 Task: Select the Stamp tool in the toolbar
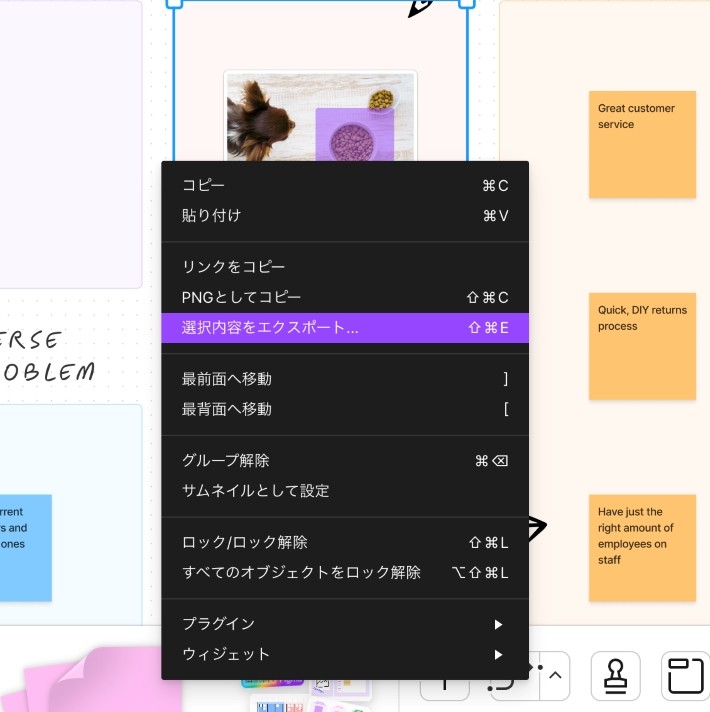click(615, 676)
